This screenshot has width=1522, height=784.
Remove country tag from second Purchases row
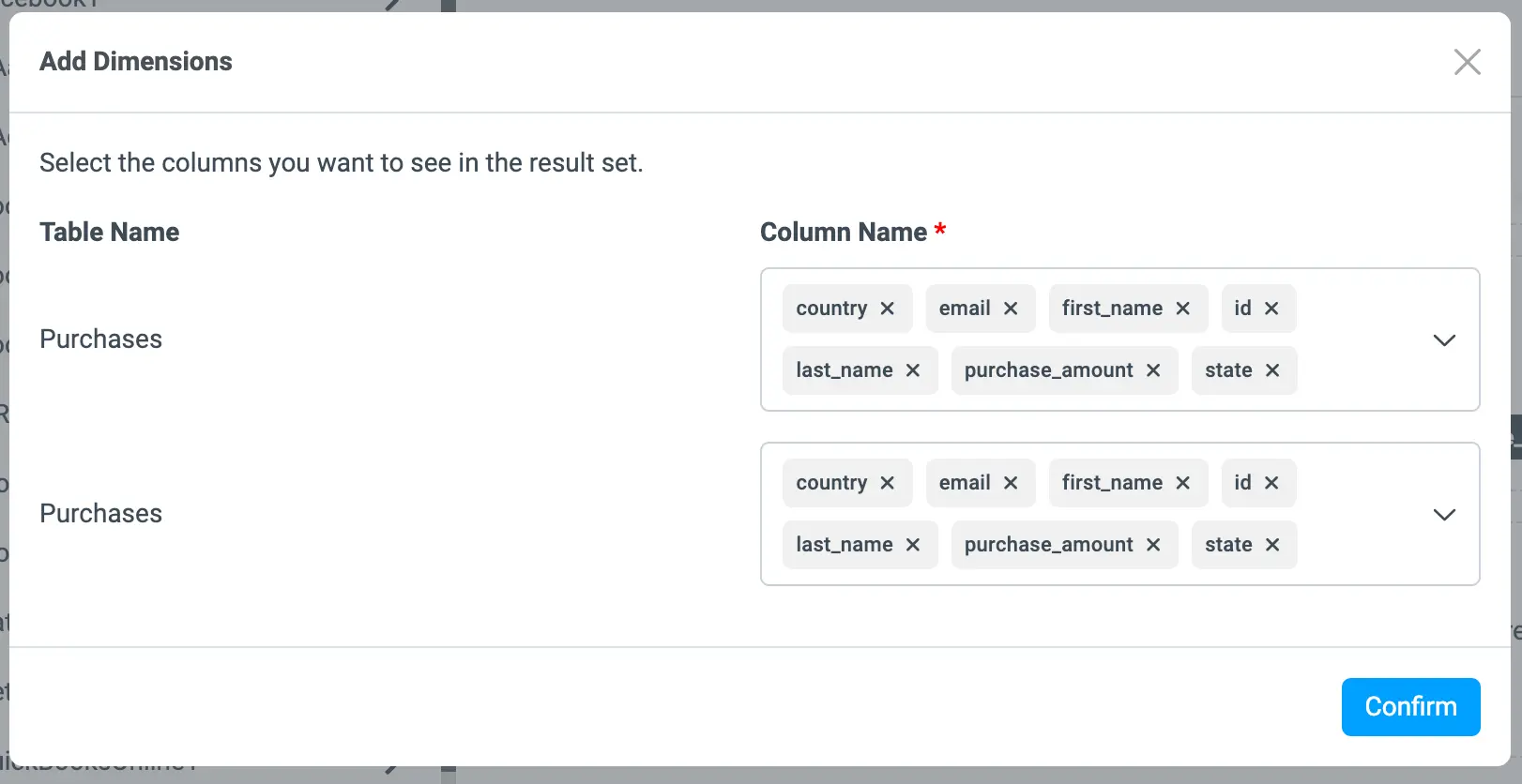point(887,483)
